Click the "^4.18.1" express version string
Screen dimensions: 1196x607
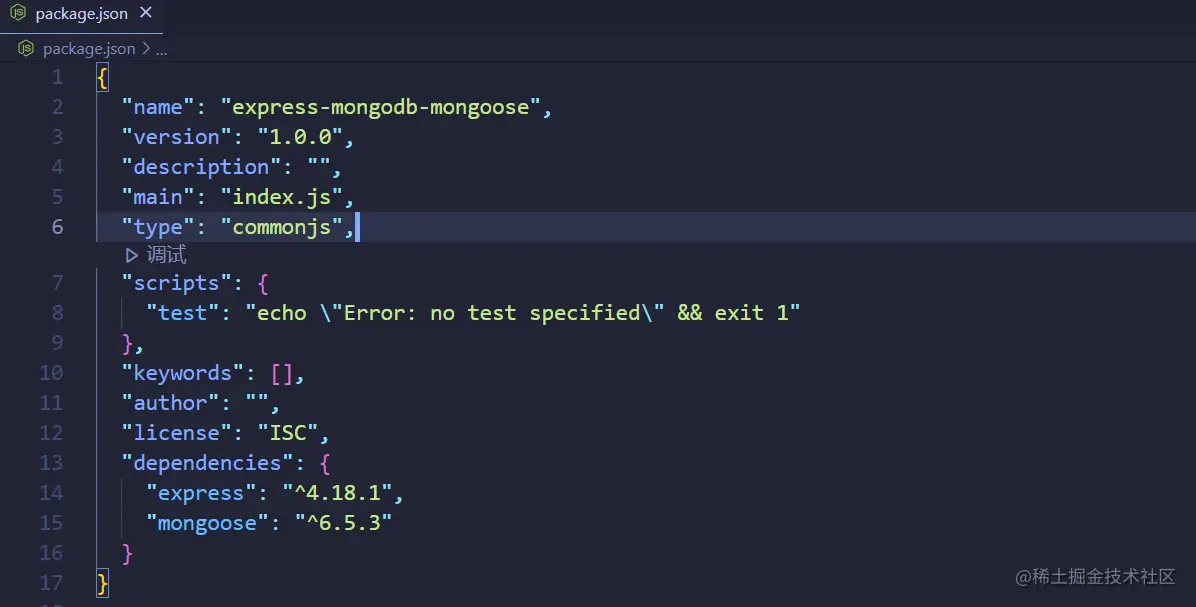[x=342, y=493]
